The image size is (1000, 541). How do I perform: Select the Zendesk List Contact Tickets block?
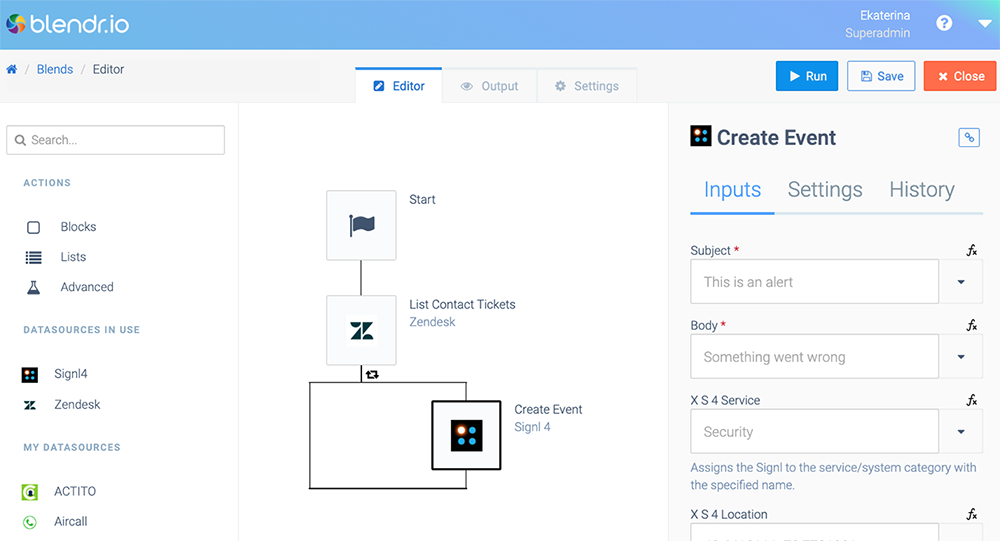coord(361,330)
